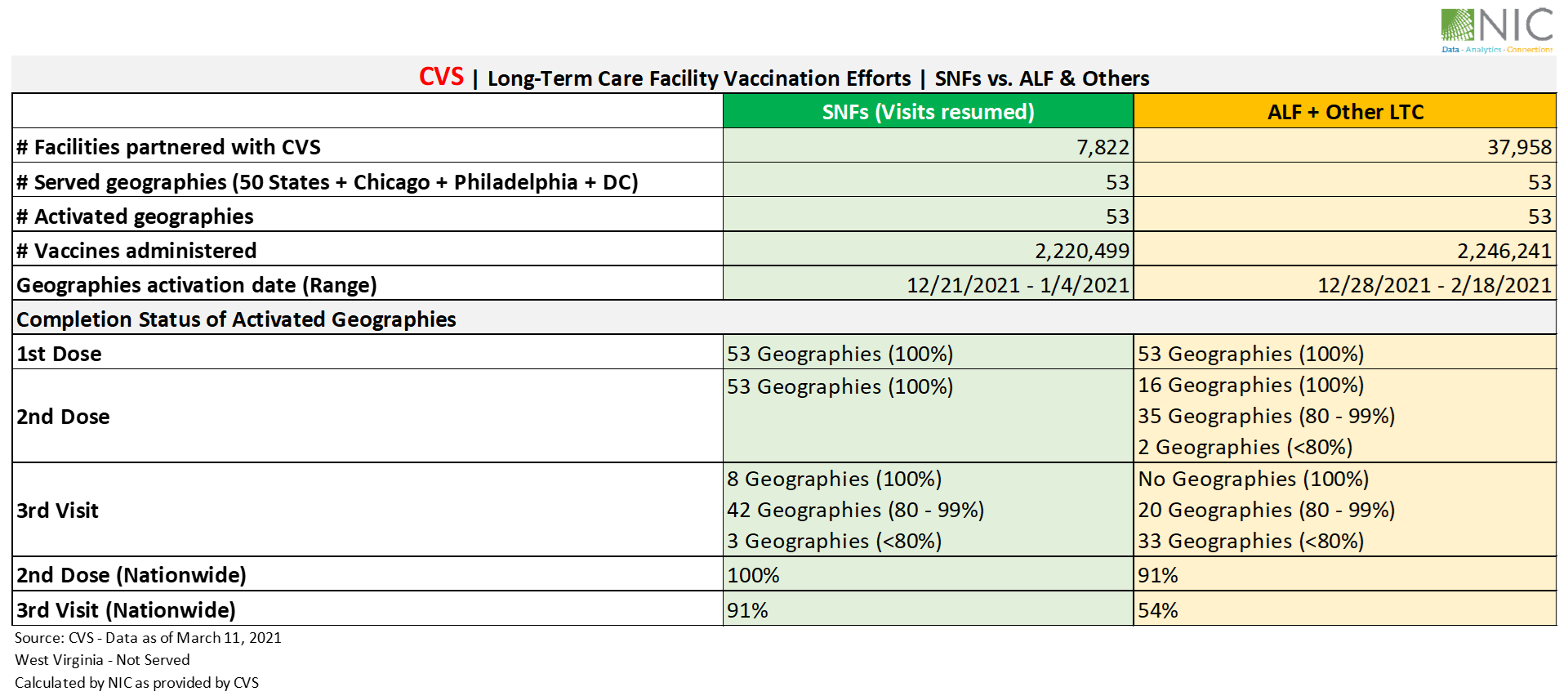Screen dimensions: 1568x696
Task: Select the 'SNFs (Visits resumed)' column header
Action: (928, 111)
